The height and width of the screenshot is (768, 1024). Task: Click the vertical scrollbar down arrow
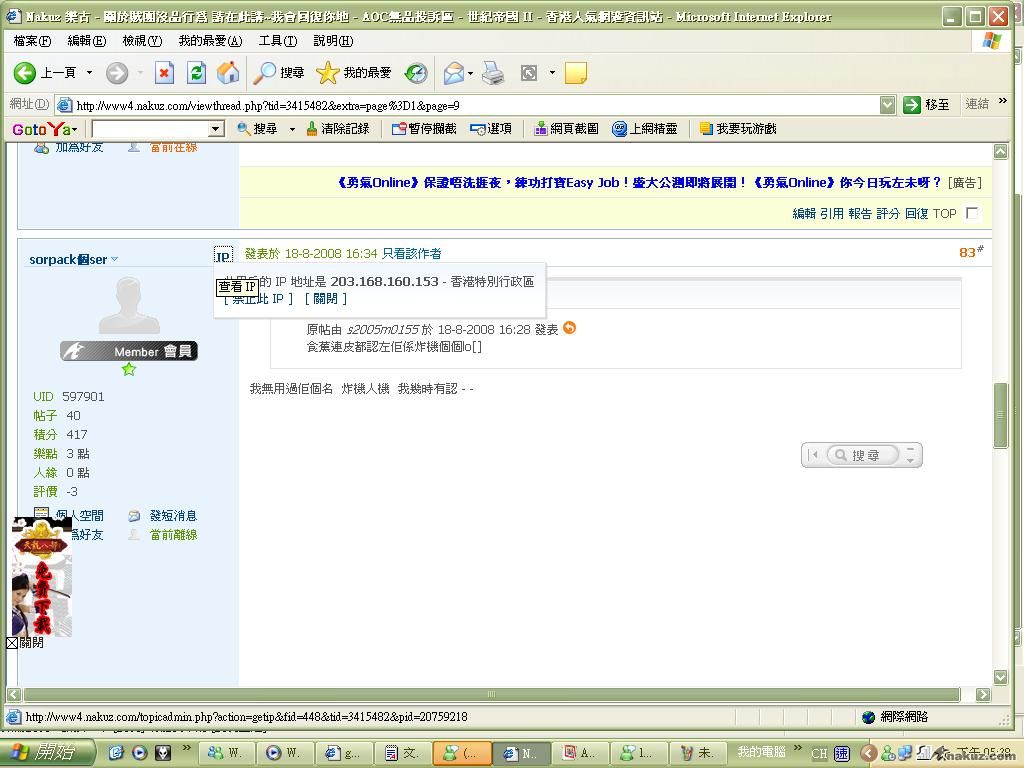[1000, 677]
